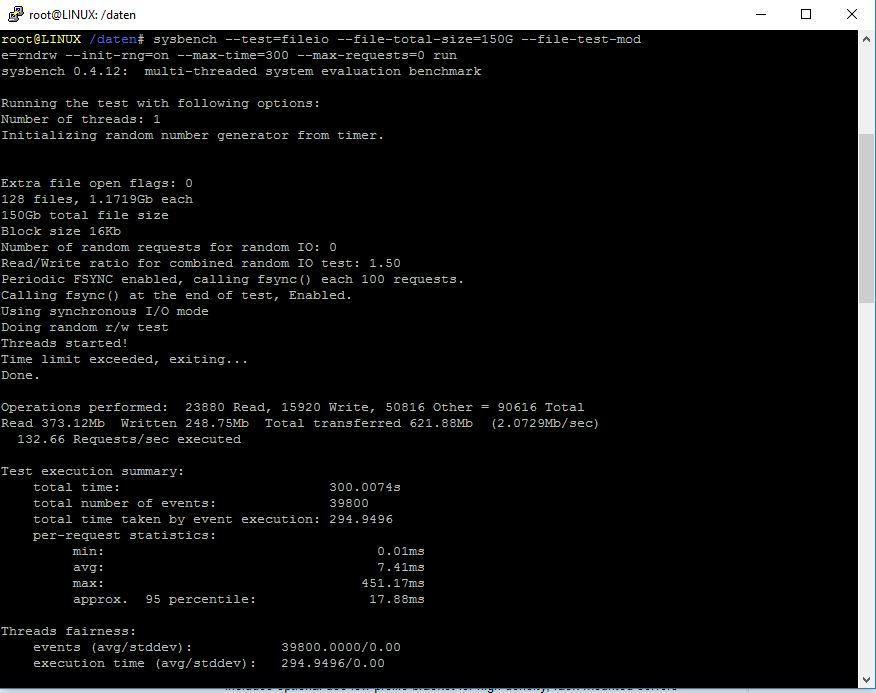
Task: Click '--file-total-size=150G' in the command
Action: [425, 40]
